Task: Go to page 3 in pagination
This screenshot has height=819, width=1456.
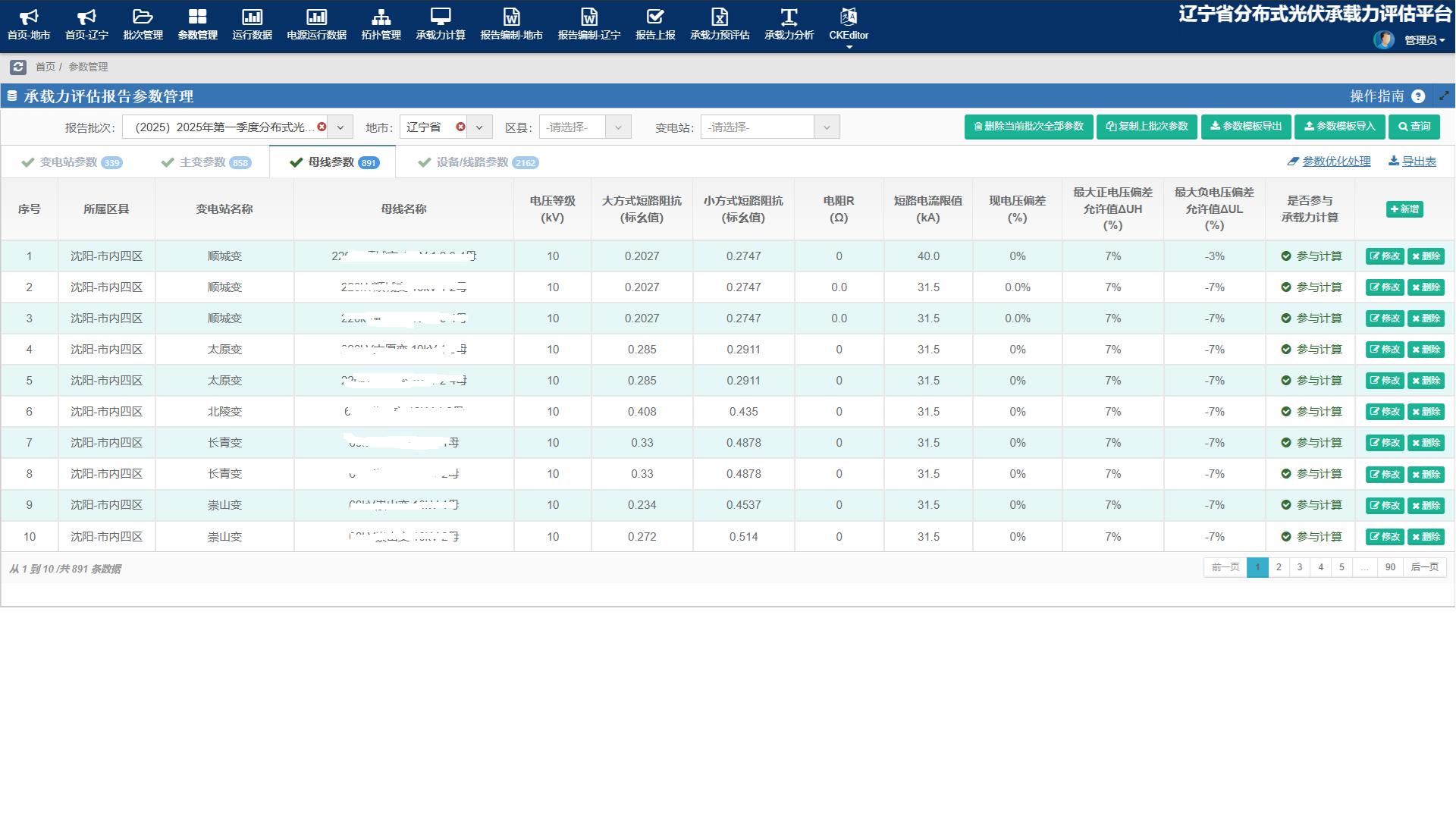Action: tap(1300, 567)
